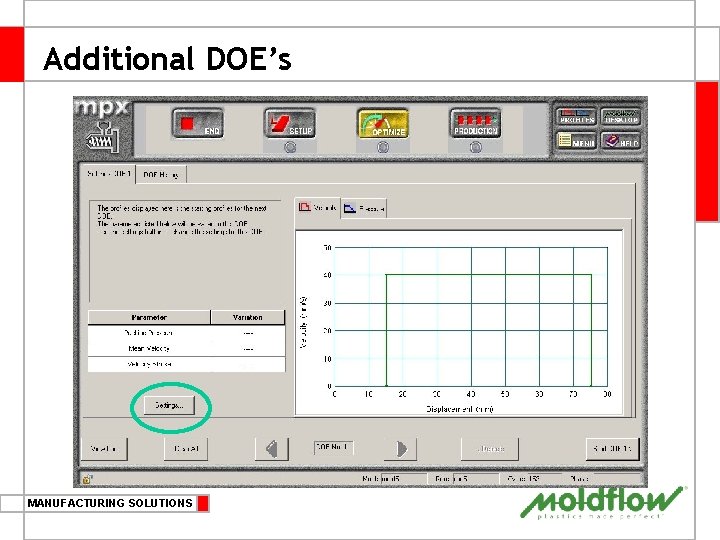Click the lock icon in status bar

click(x=86, y=479)
